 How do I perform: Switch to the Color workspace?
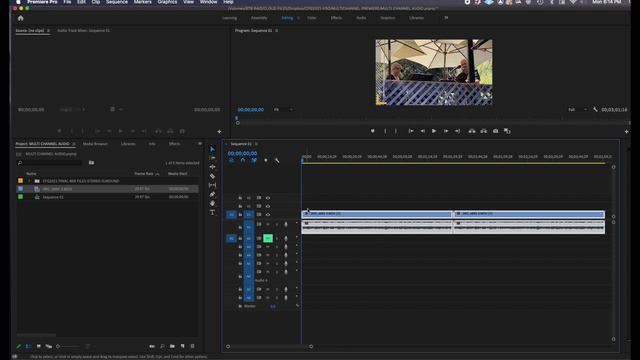tap(311, 18)
